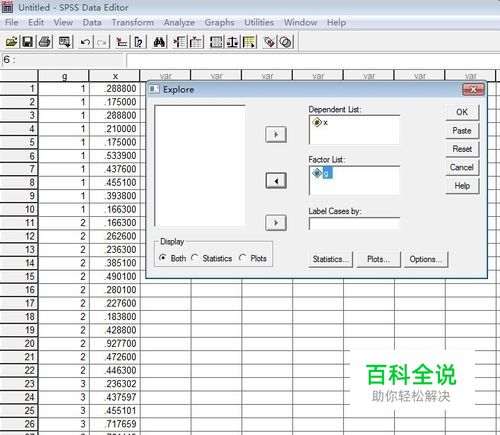Open the Utilities menu
This screenshot has width=500, height=435.
tap(259, 22)
